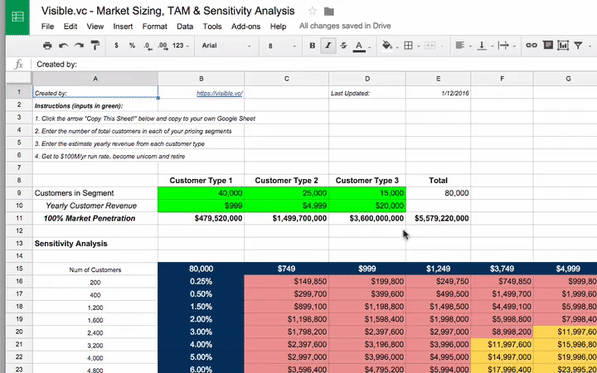597x373 pixels.
Task: Open the Help menu
Action: [x=278, y=26]
